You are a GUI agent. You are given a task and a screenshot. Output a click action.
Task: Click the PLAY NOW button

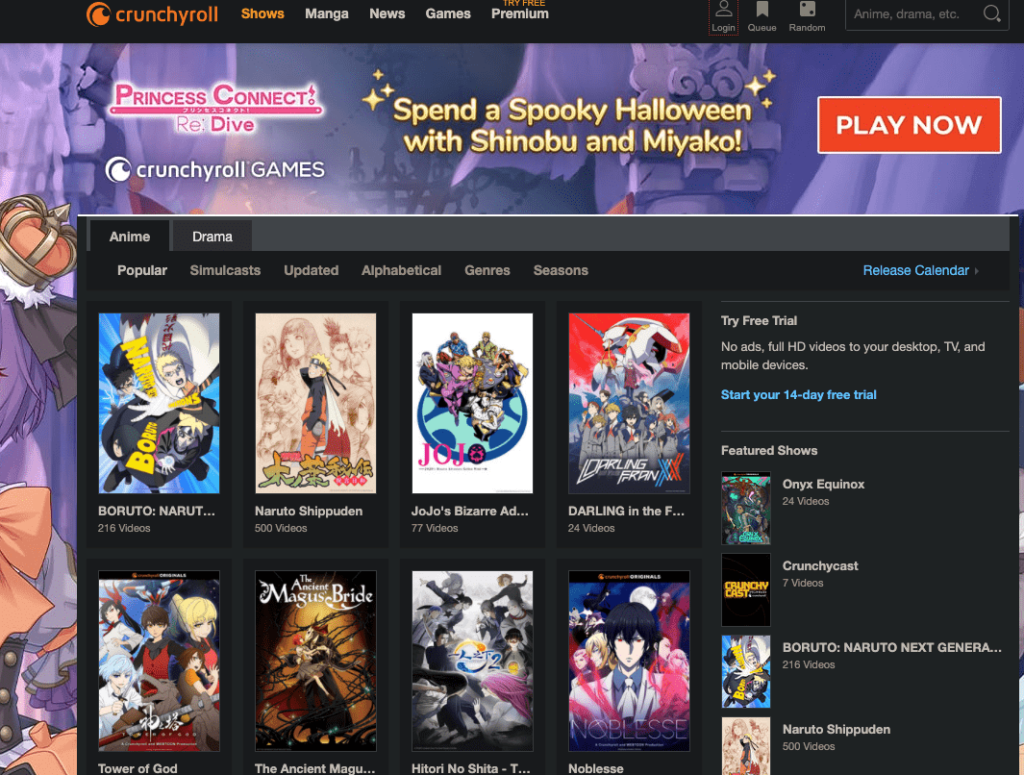coord(908,124)
